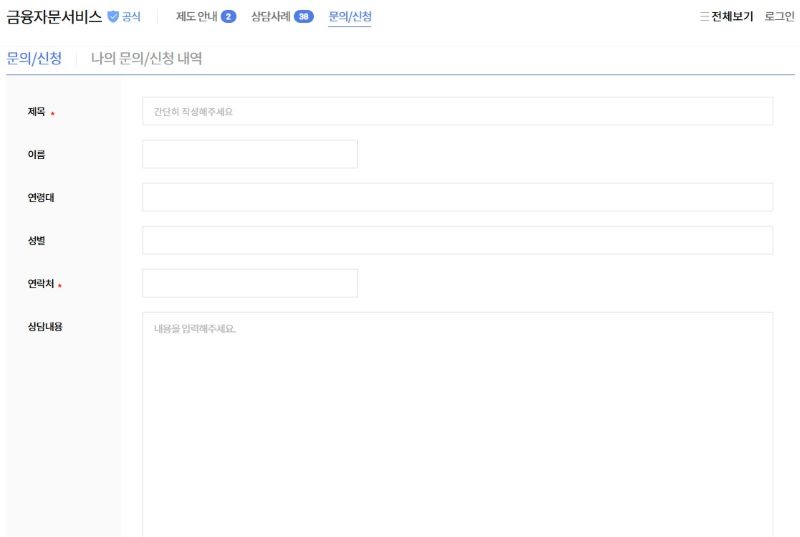Click the count badge 2 next to 제도 안내
Screen dimensions: 800x537
point(228,17)
